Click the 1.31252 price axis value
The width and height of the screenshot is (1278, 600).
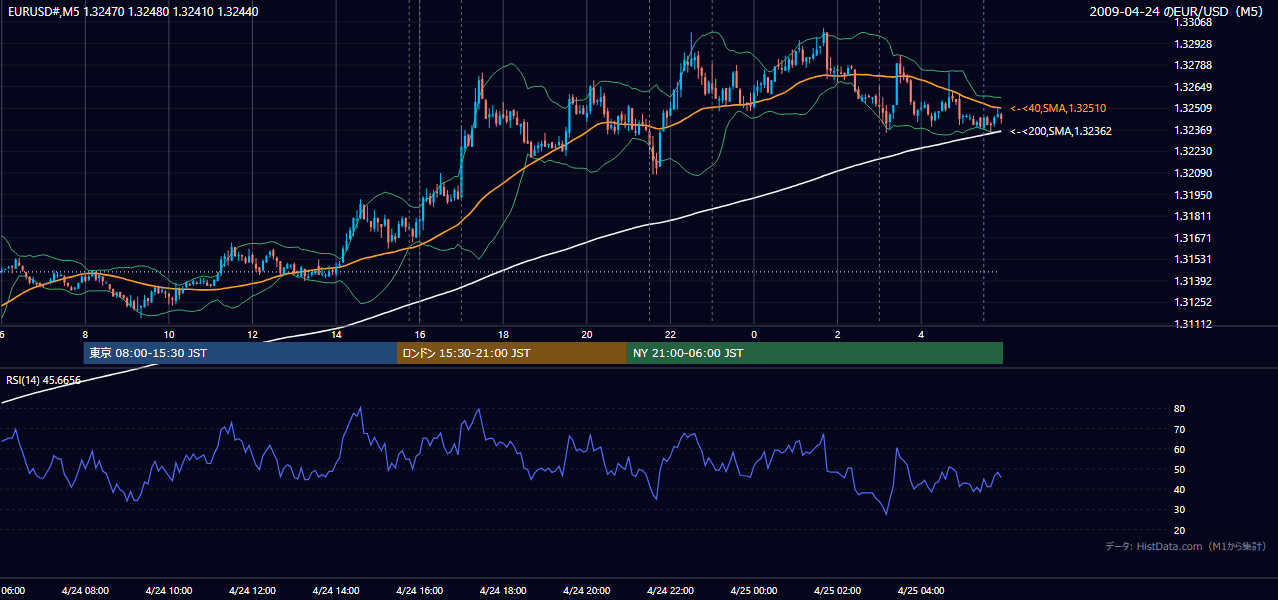1193,302
